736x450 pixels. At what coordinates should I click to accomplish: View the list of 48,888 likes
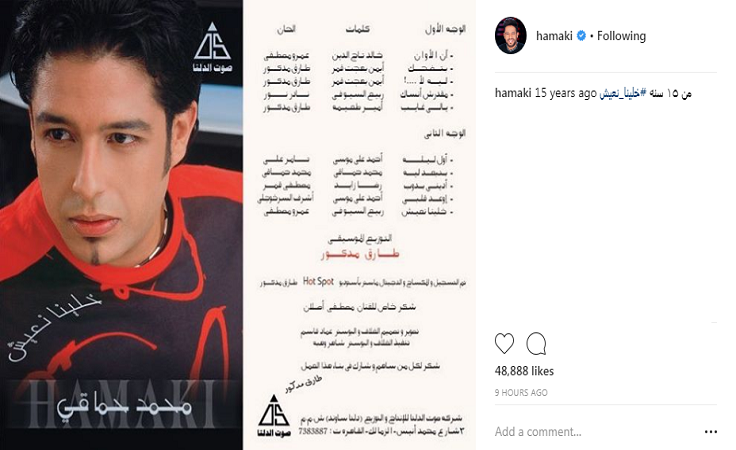coord(524,371)
